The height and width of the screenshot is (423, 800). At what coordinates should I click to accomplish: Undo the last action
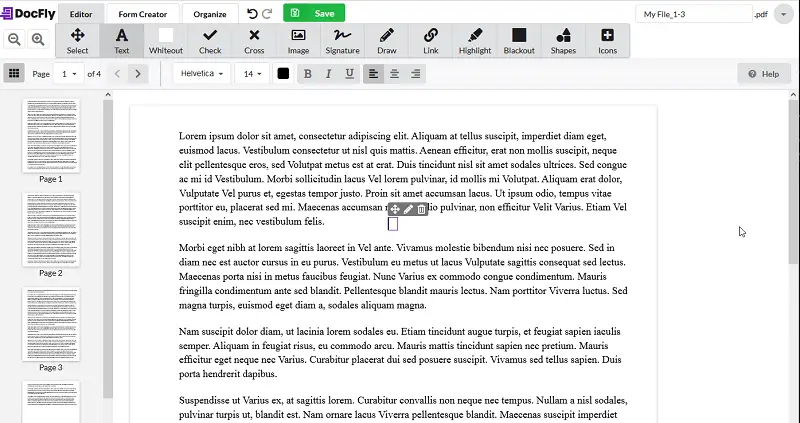point(252,14)
